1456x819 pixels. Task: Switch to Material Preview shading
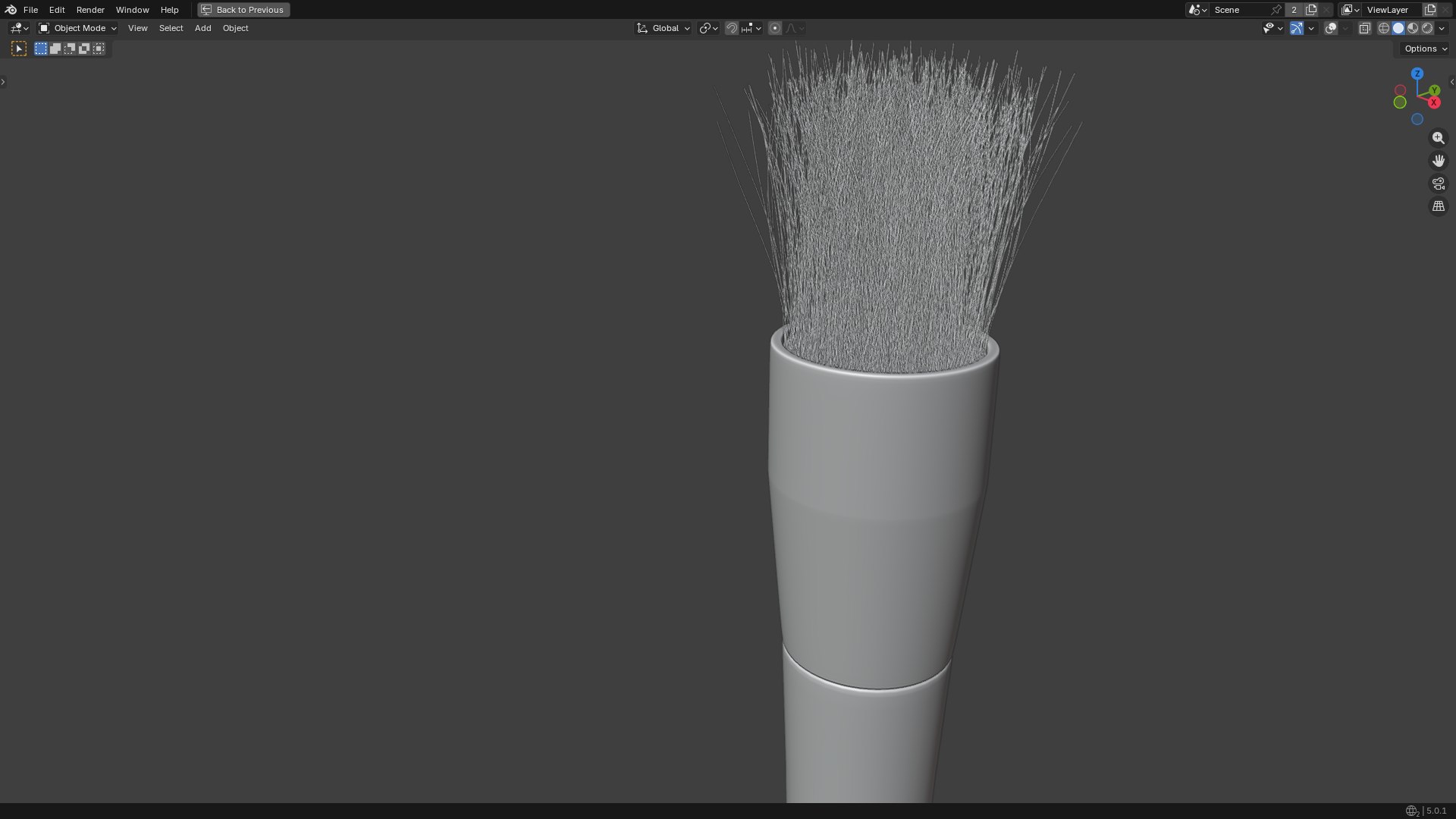click(1413, 28)
